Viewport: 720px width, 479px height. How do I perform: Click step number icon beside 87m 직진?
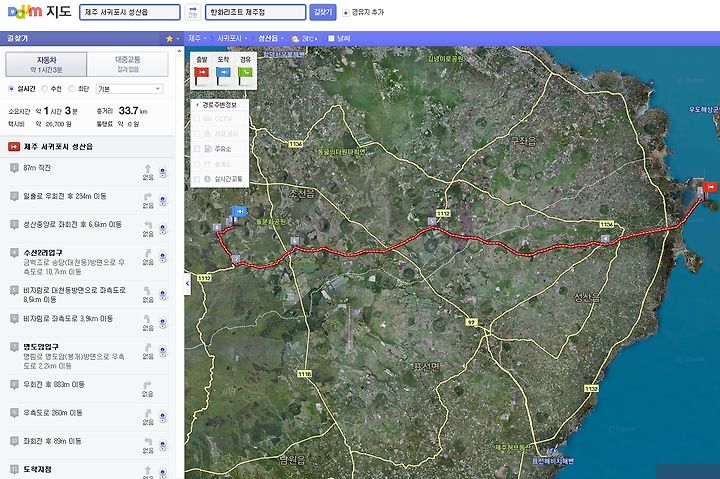click(14, 168)
